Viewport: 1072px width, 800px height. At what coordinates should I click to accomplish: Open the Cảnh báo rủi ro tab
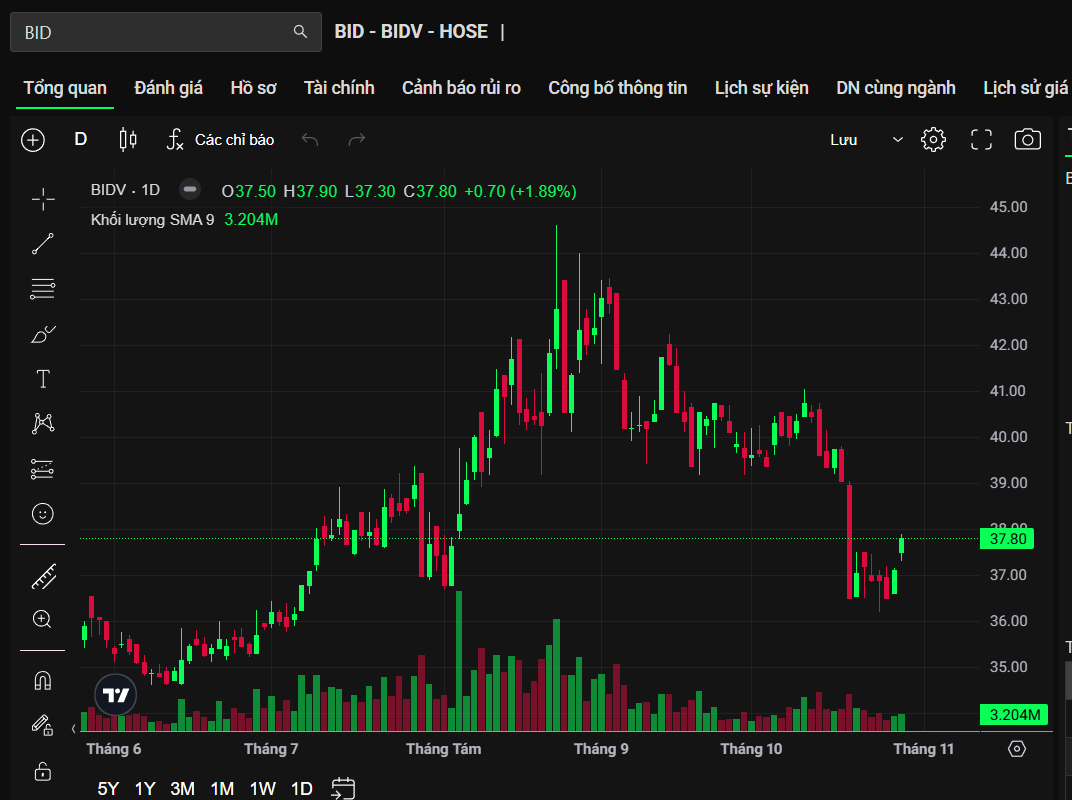point(461,88)
